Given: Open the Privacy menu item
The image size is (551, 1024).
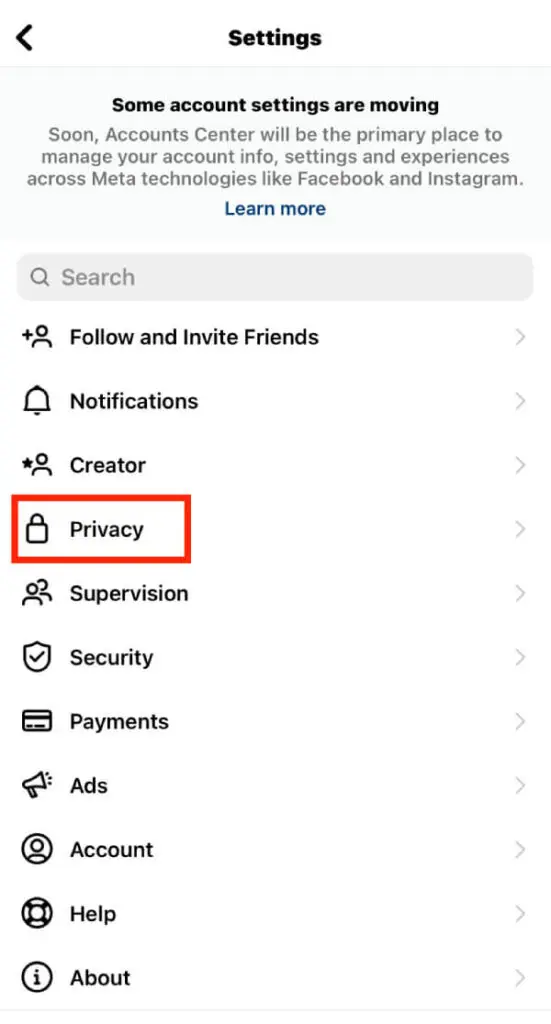Looking at the screenshot, I should pyautogui.click(x=276, y=529).
